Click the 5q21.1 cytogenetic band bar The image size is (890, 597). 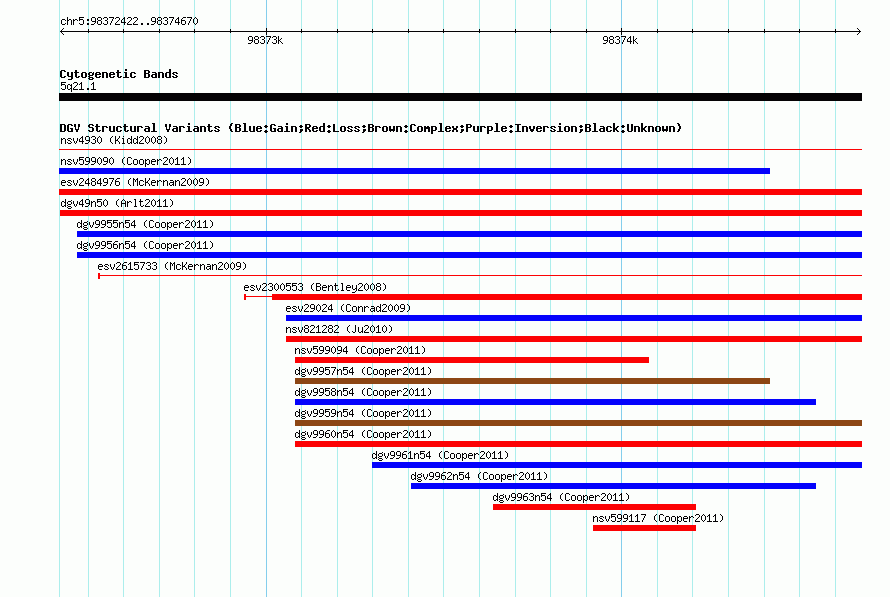460,97
